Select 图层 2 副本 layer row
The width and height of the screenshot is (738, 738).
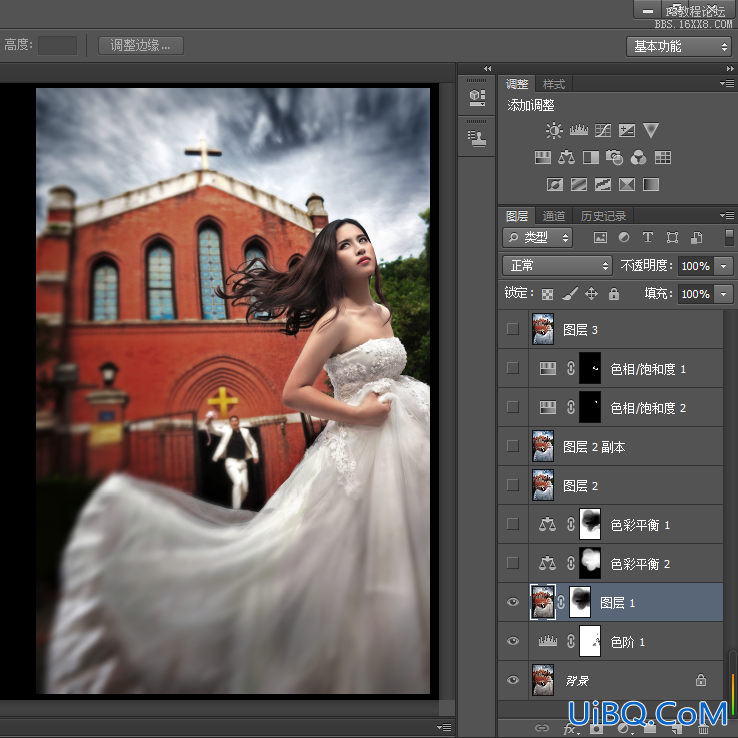(610, 446)
